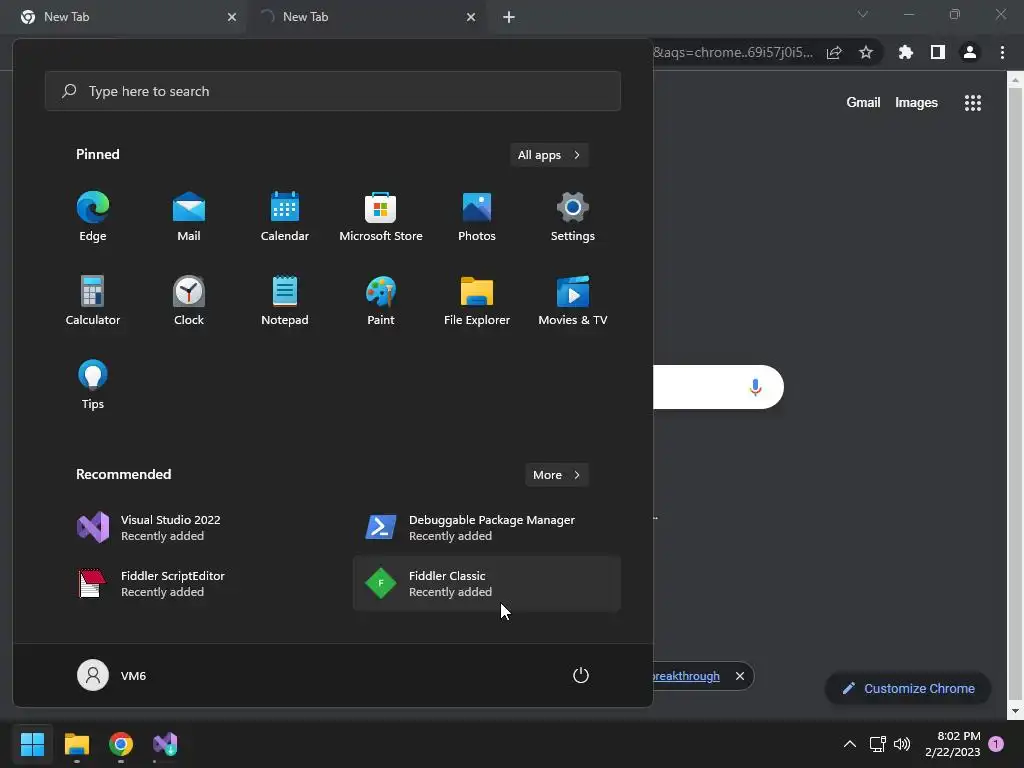Open Visual Studio 2022 from Recommended
Screen dimensions: 1024x768
point(199,528)
